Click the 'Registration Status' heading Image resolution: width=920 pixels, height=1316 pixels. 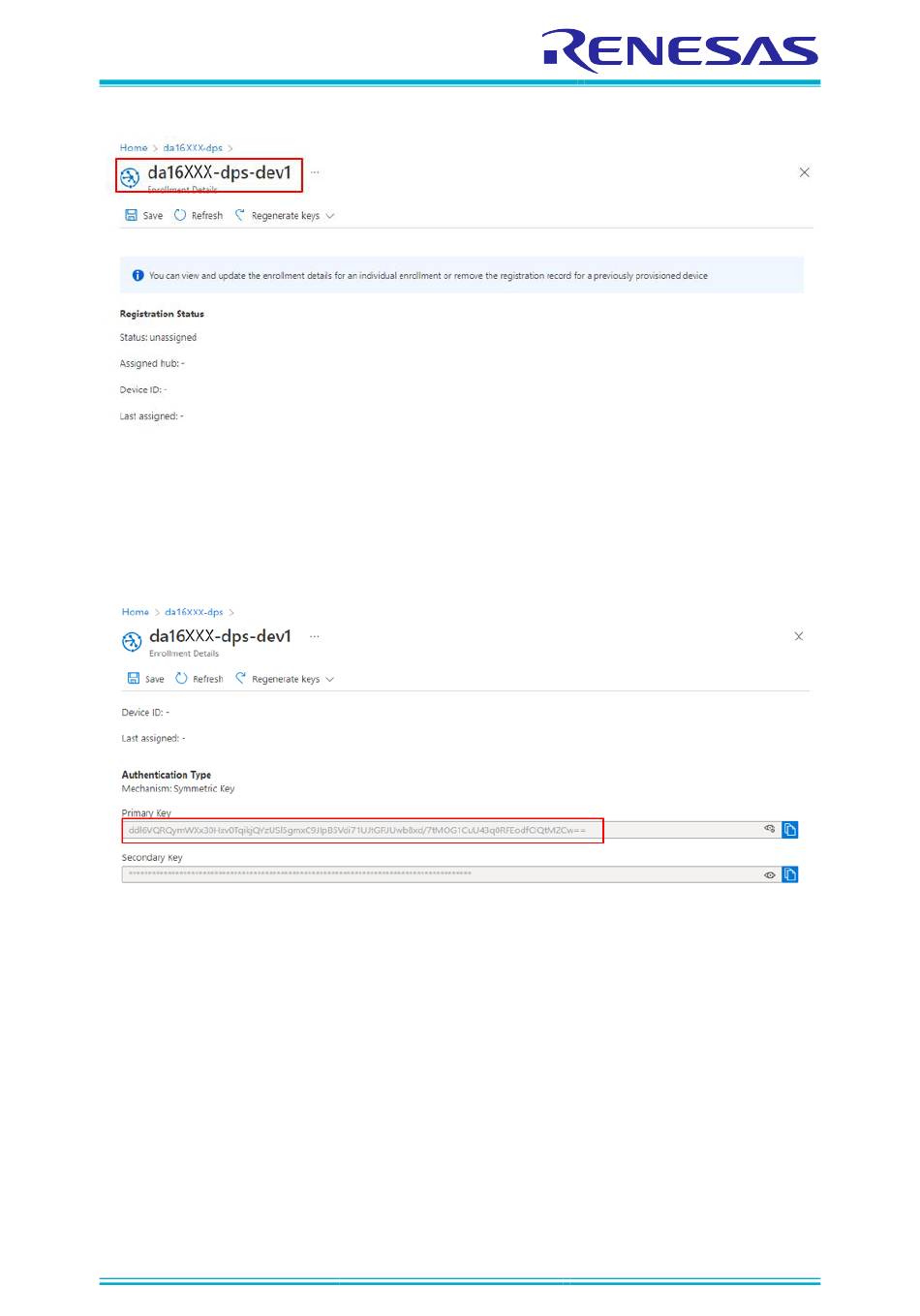(162, 314)
